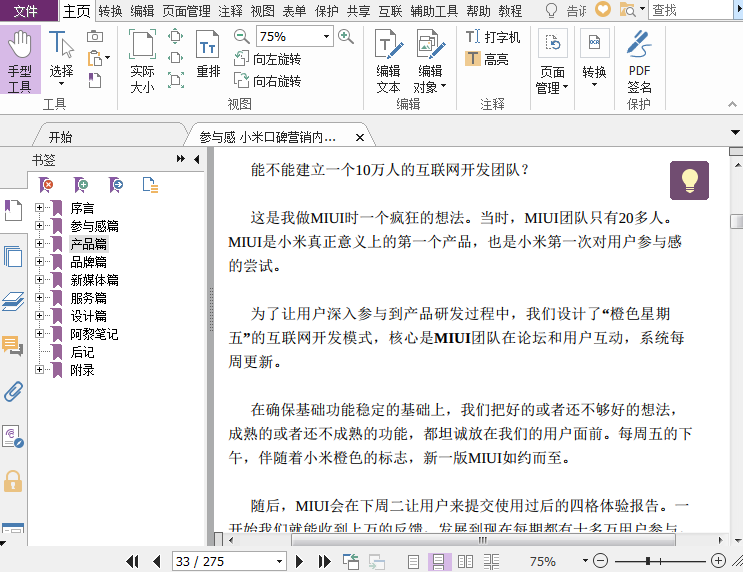Viewport: 743px width, 572px height.
Task: Open the Pages thumbnail sidebar icon
Action: tap(13, 256)
